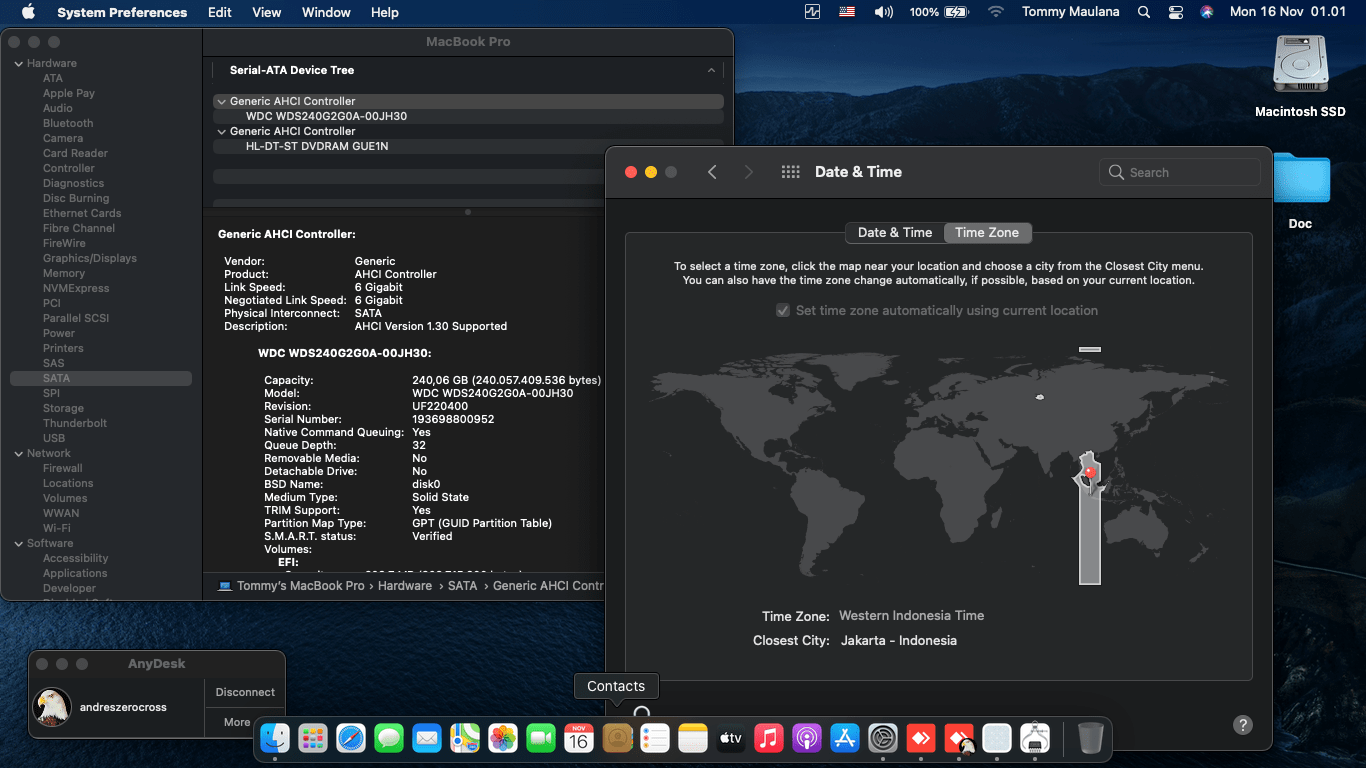The width and height of the screenshot is (1366, 768).
Task: Open the Closest City dropdown
Action: pyautogui.click(x=898, y=641)
